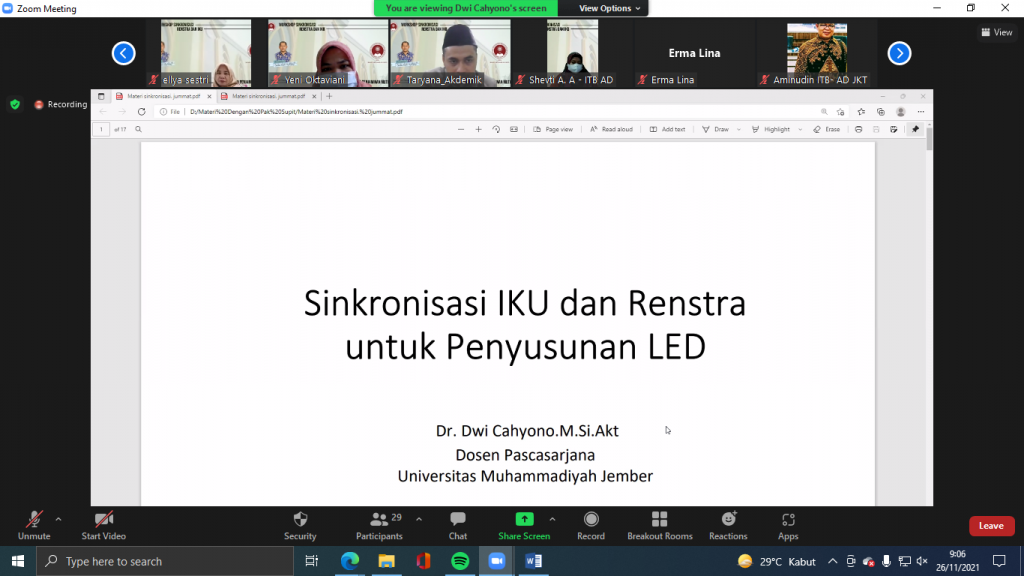Expand the Highlight color options arrow
1024x576 pixels.
(x=800, y=129)
